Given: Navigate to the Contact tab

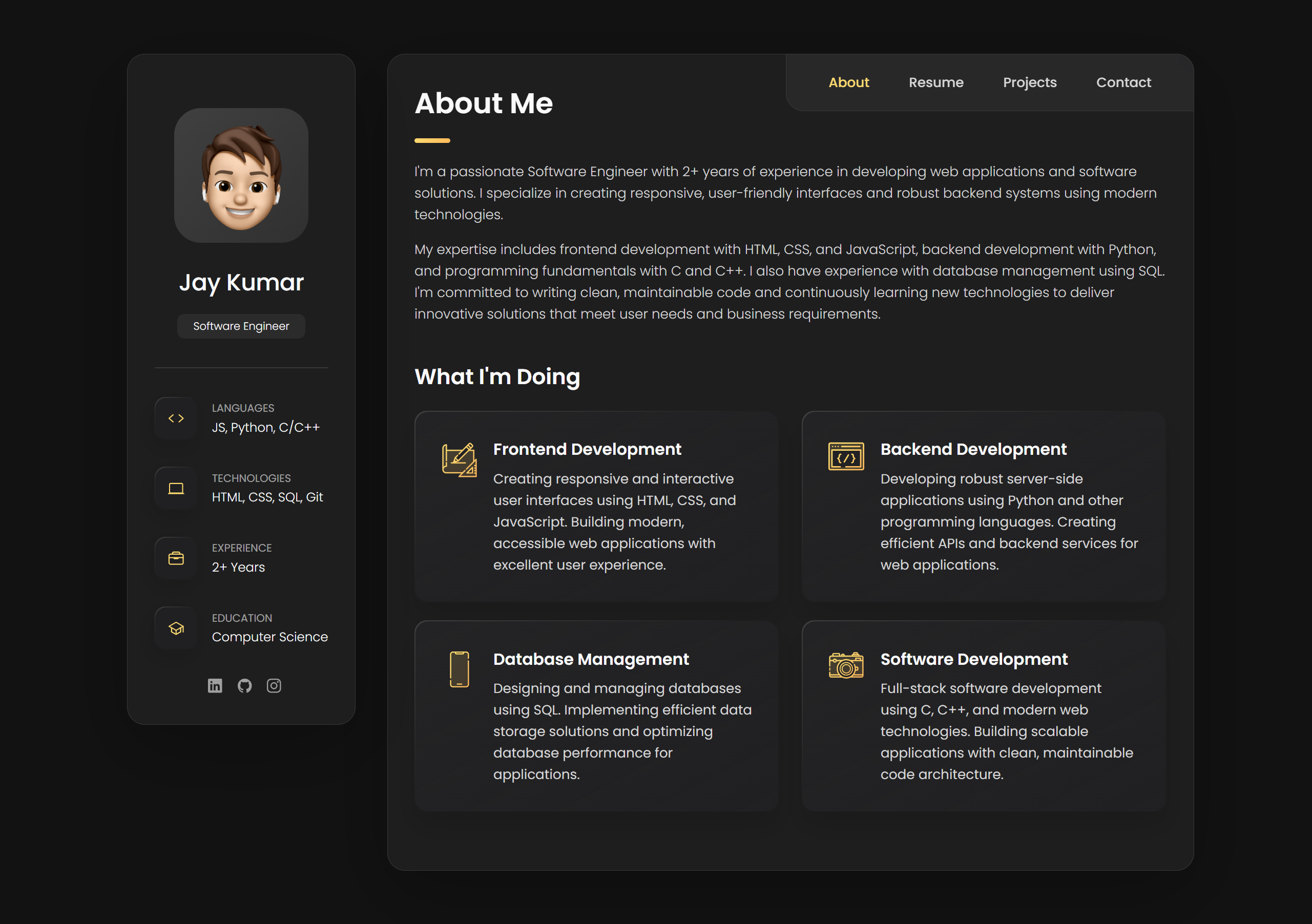Looking at the screenshot, I should 1123,82.
